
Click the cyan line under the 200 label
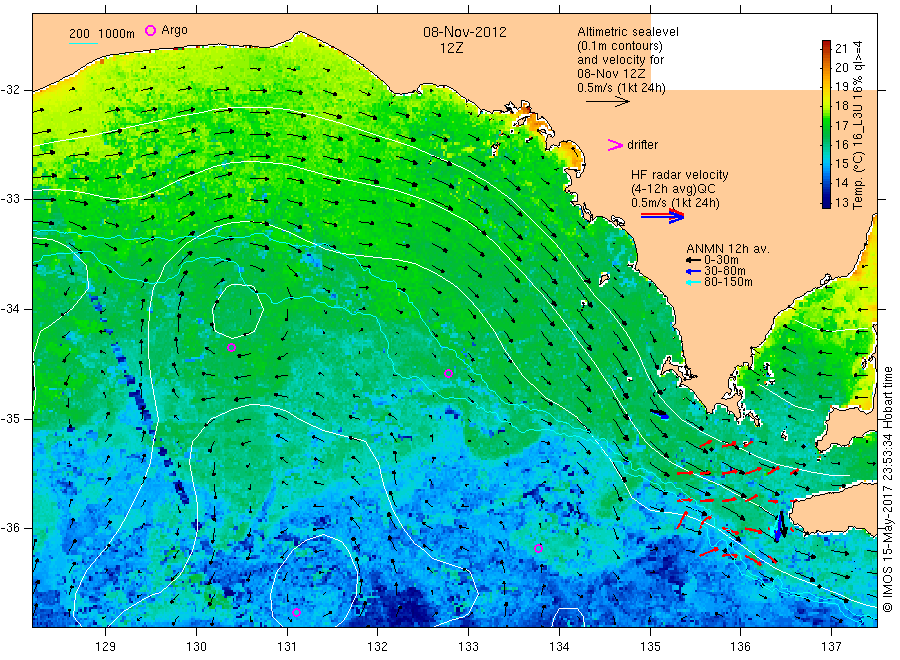[83, 42]
